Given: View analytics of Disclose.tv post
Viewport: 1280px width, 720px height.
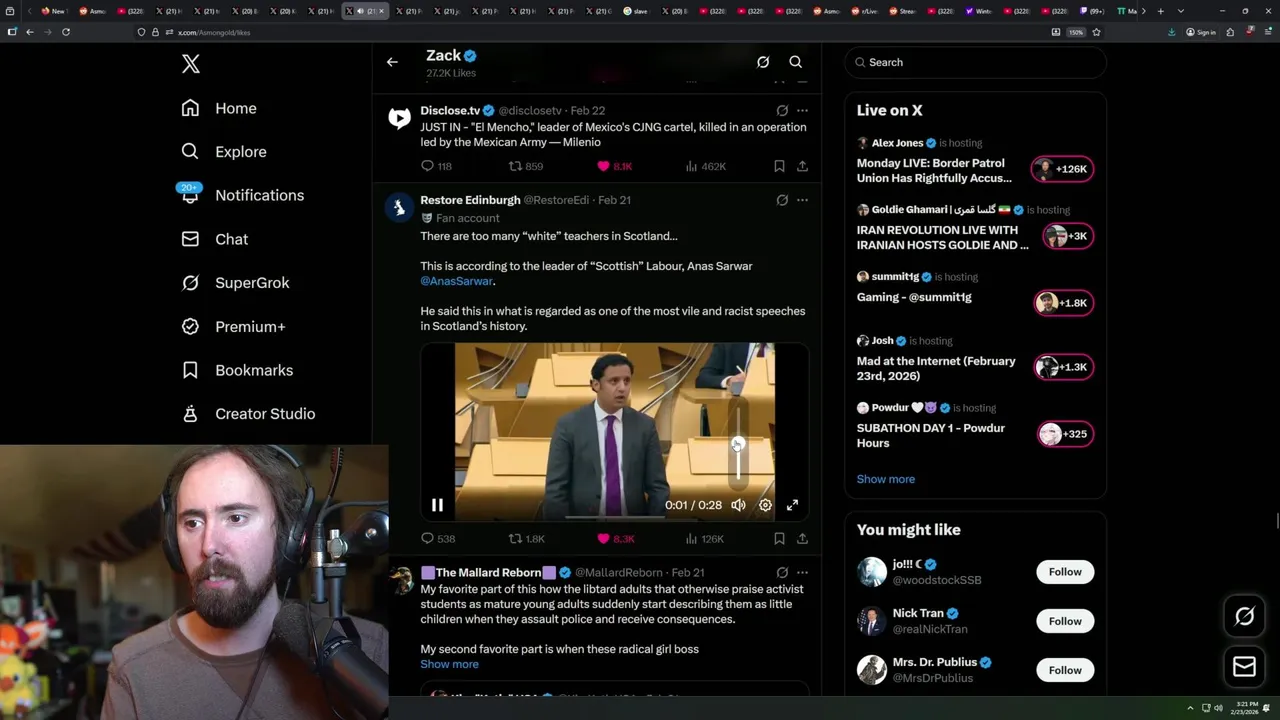Looking at the screenshot, I should (704, 166).
